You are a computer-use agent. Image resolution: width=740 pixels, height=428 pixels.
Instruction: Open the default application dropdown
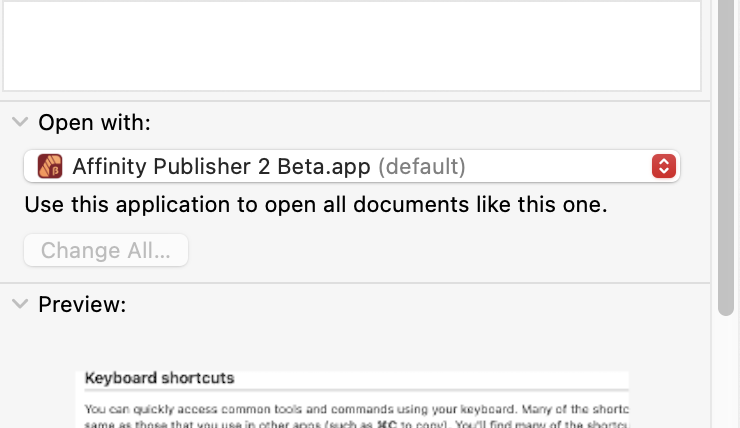click(x=352, y=166)
